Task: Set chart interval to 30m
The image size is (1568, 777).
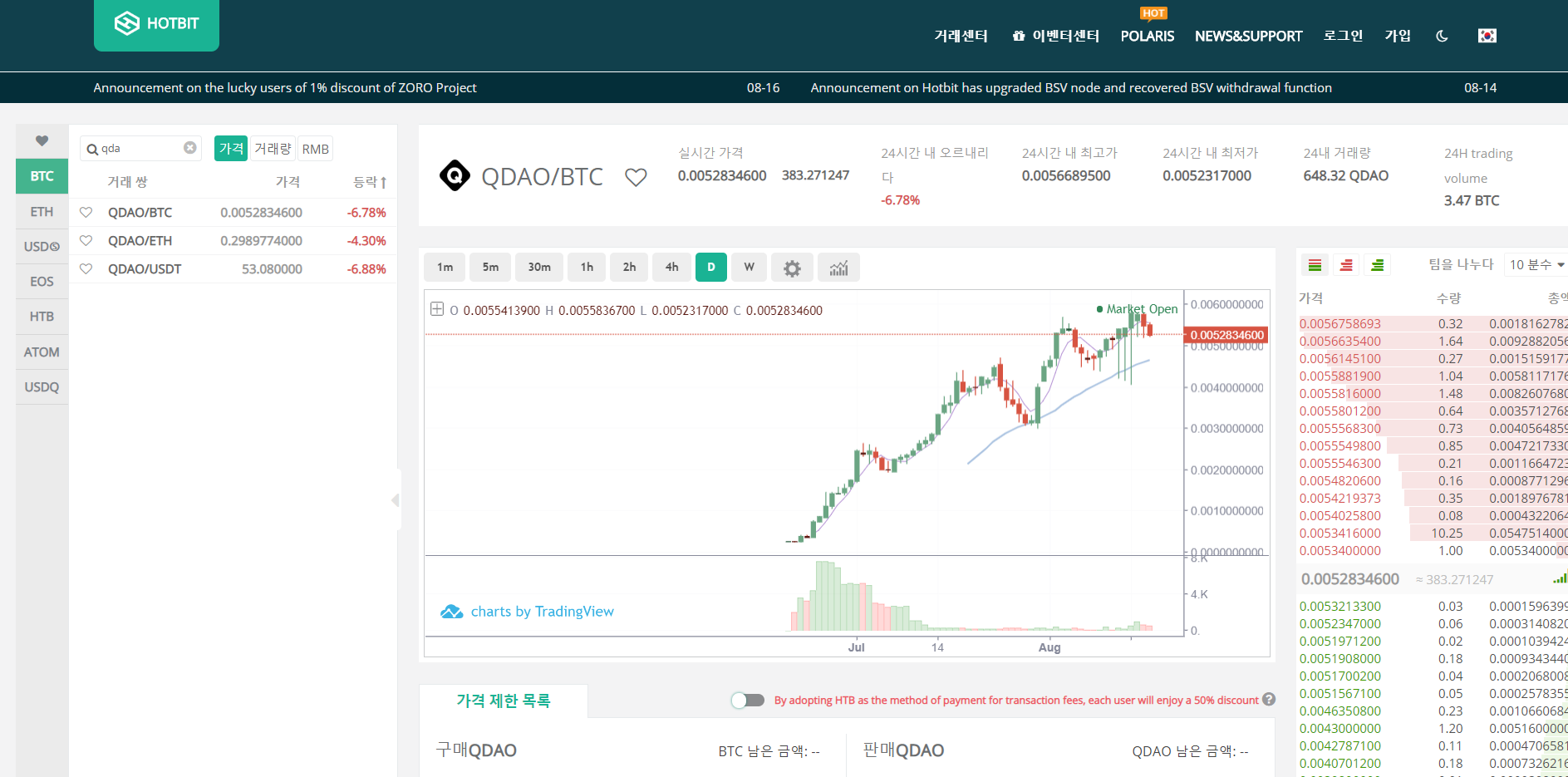Action: coord(539,268)
